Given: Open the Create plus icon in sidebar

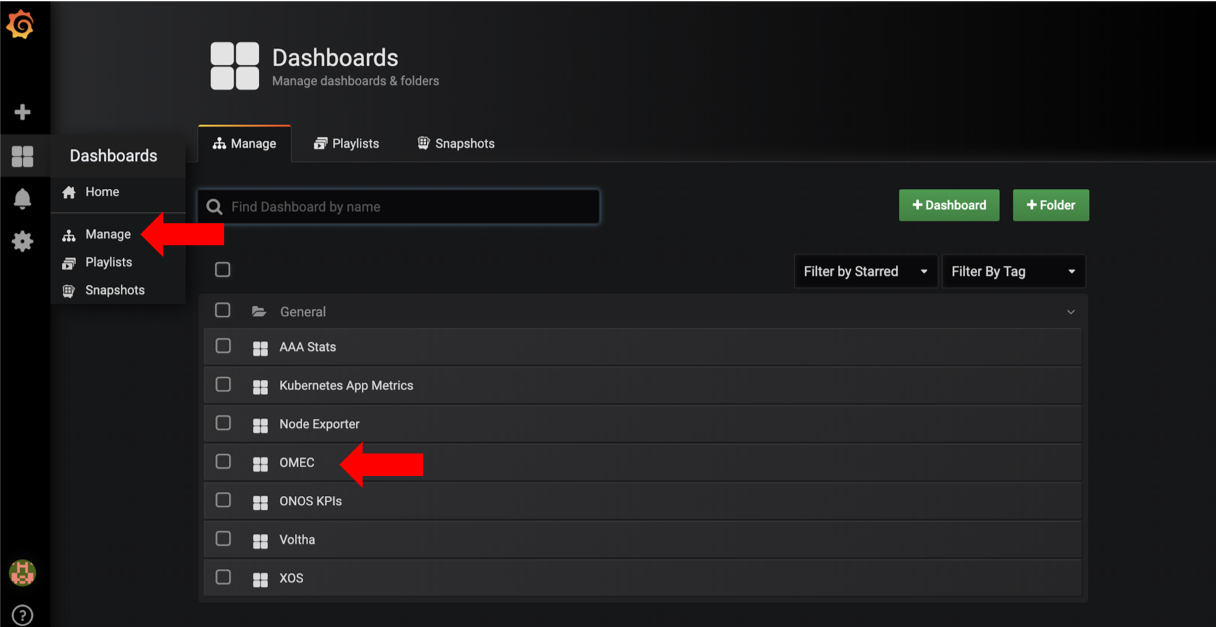Looking at the screenshot, I should [x=22, y=112].
